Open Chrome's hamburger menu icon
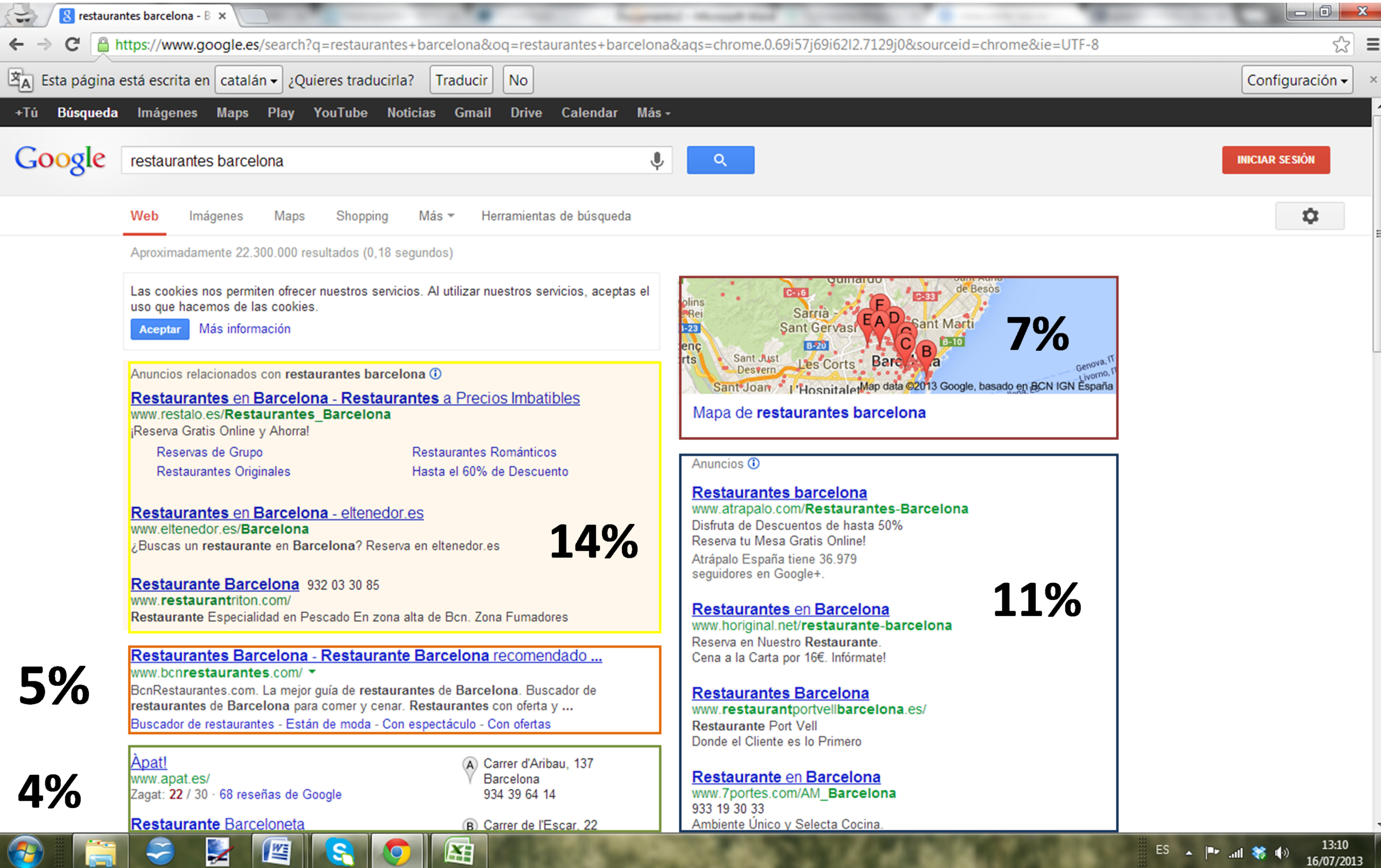Viewport: 1381px width, 868px height. click(1372, 45)
